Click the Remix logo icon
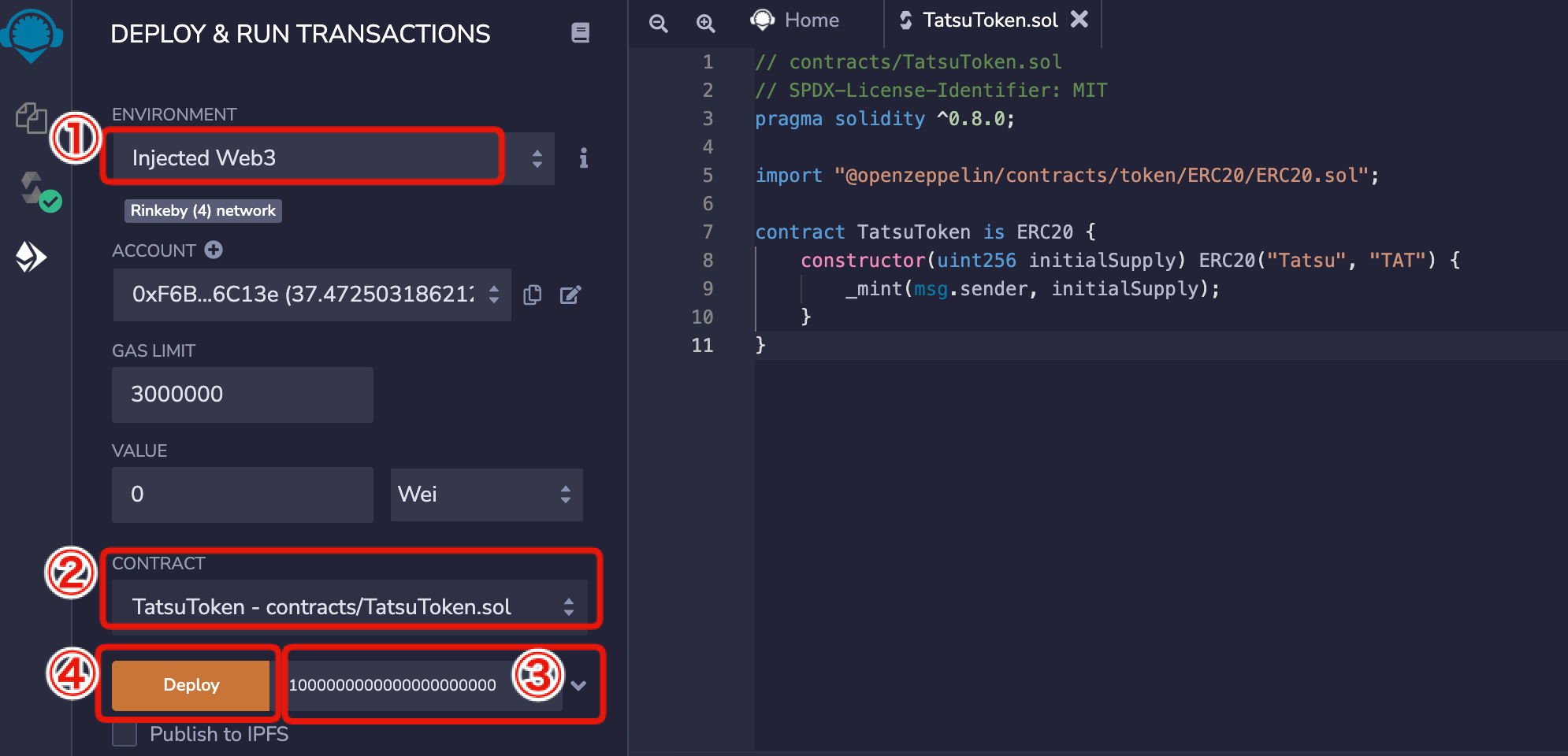Screen dimensions: 1568x756 tap(32, 35)
